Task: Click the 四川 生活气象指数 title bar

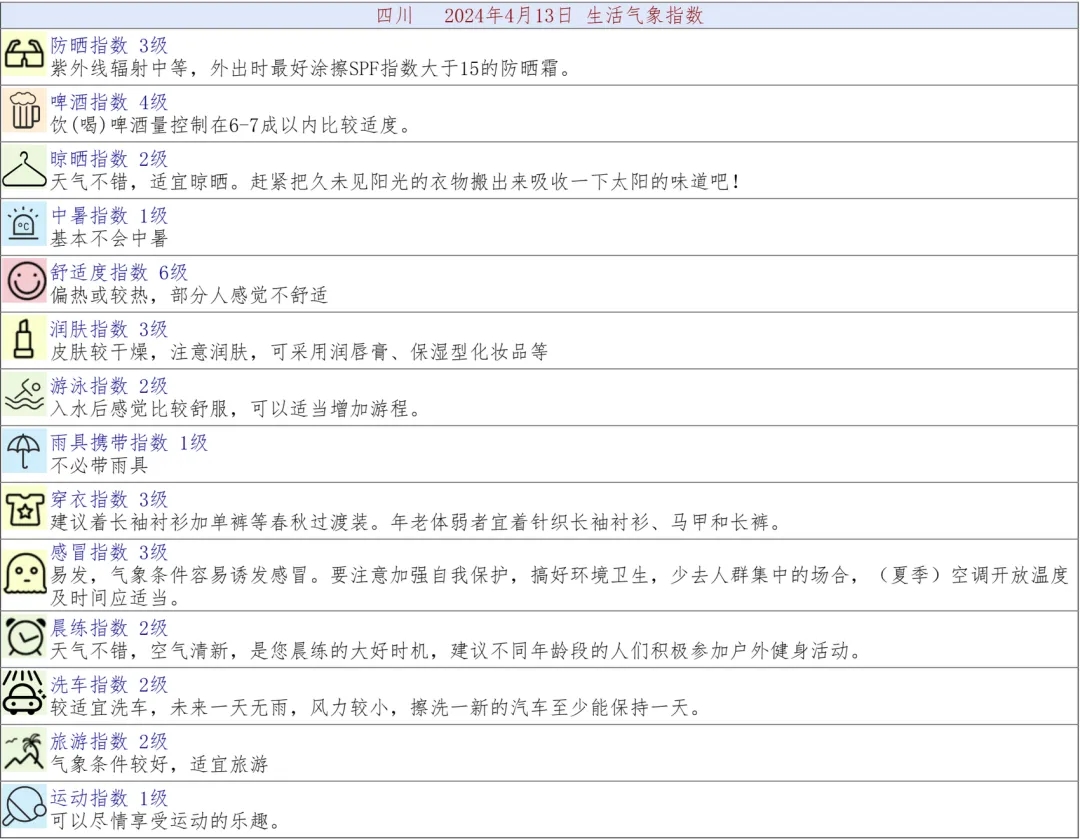Action: [540, 15]
